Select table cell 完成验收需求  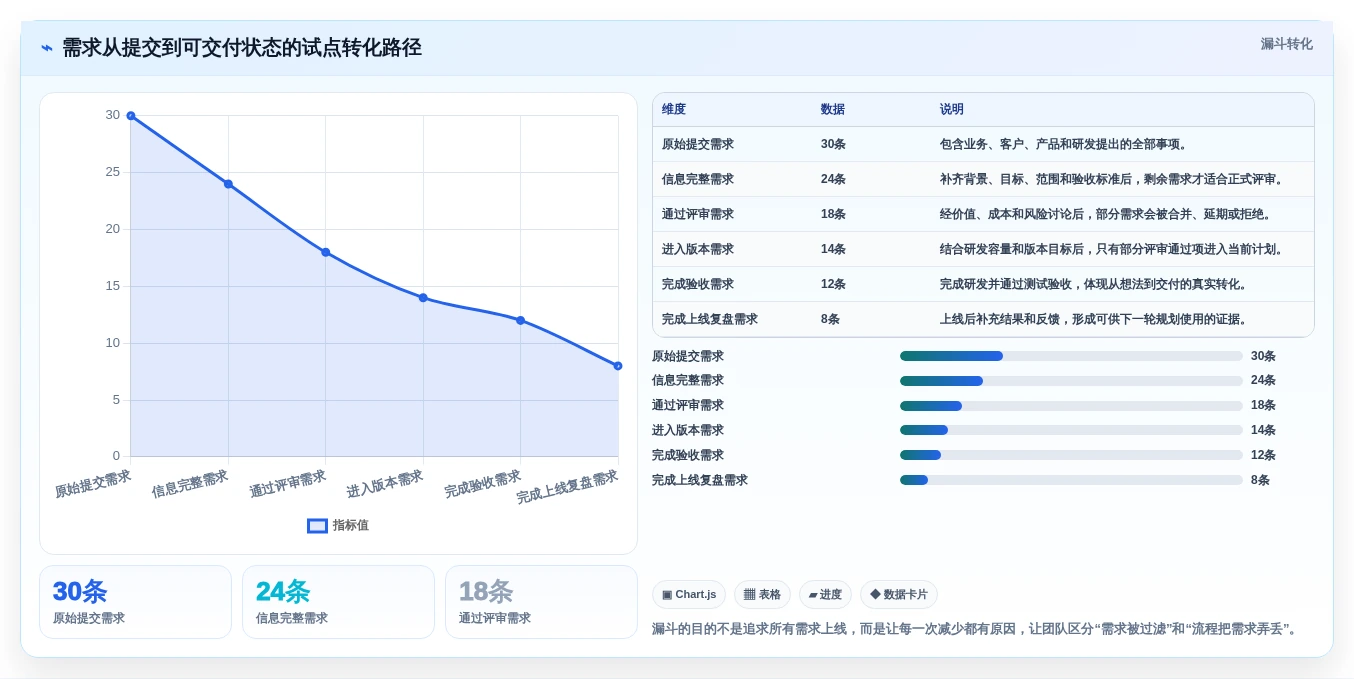point(698,284)
